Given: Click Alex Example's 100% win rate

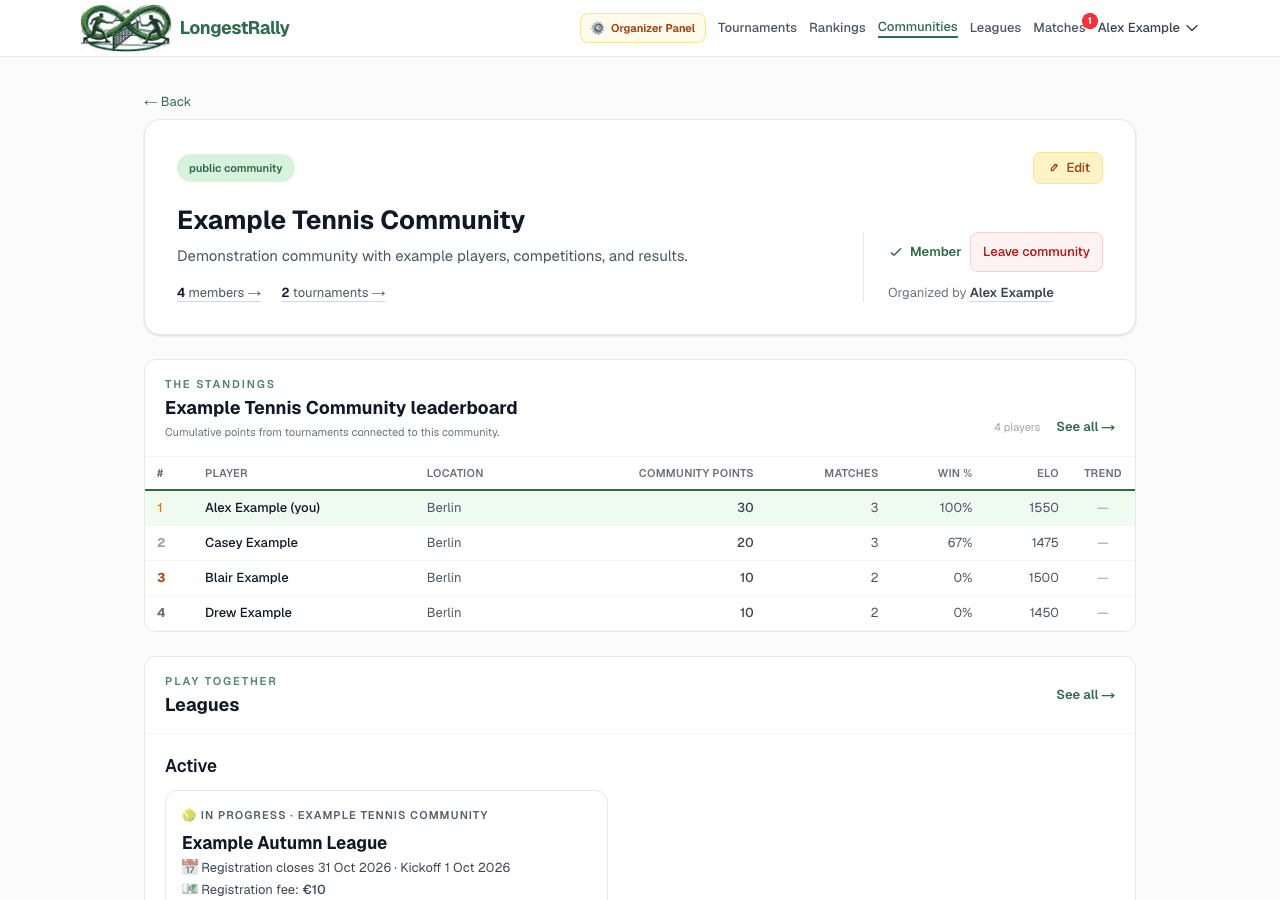Looking at the screenshot, I should click(956, 508).
